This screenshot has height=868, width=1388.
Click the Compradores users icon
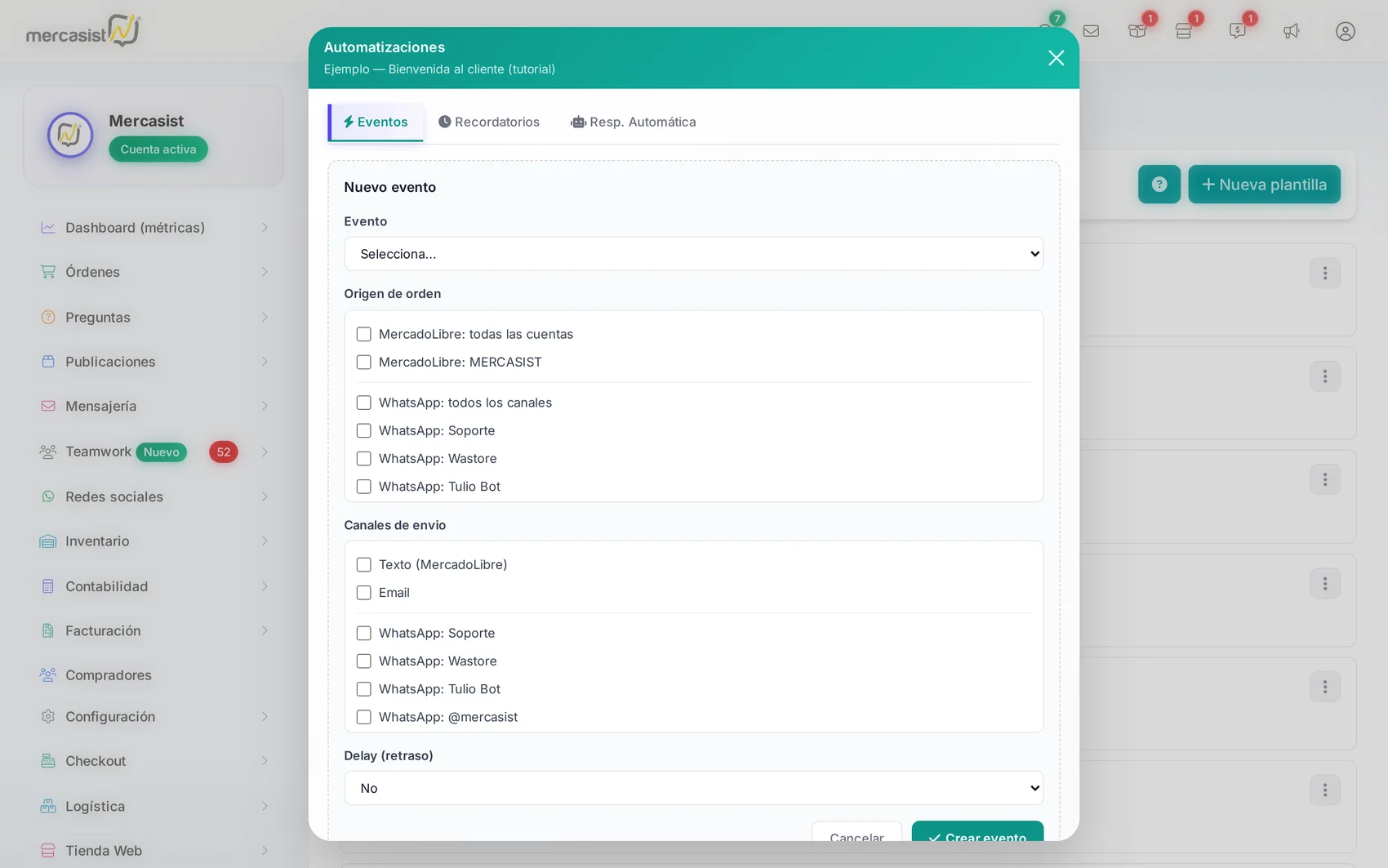click(x=48, y=675)
